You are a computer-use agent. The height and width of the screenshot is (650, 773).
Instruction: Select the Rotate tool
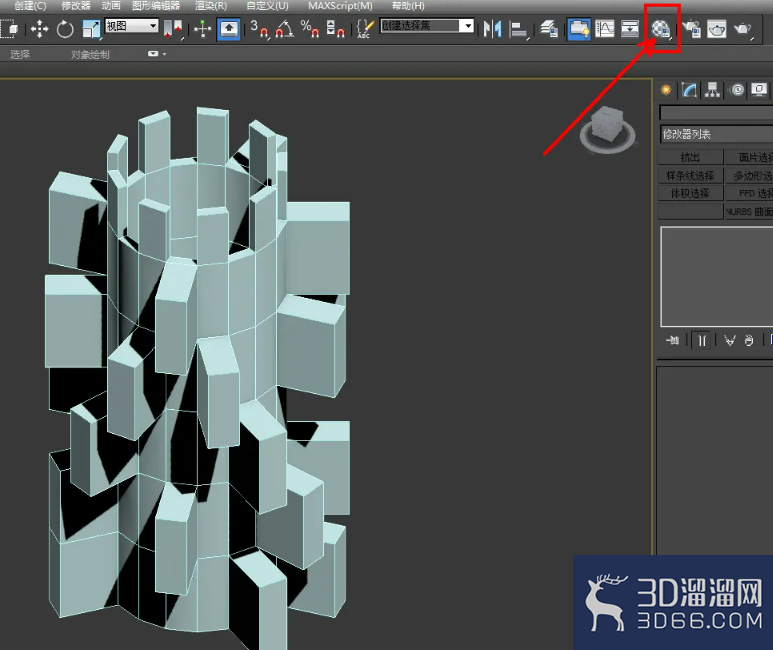click(65, 29)
